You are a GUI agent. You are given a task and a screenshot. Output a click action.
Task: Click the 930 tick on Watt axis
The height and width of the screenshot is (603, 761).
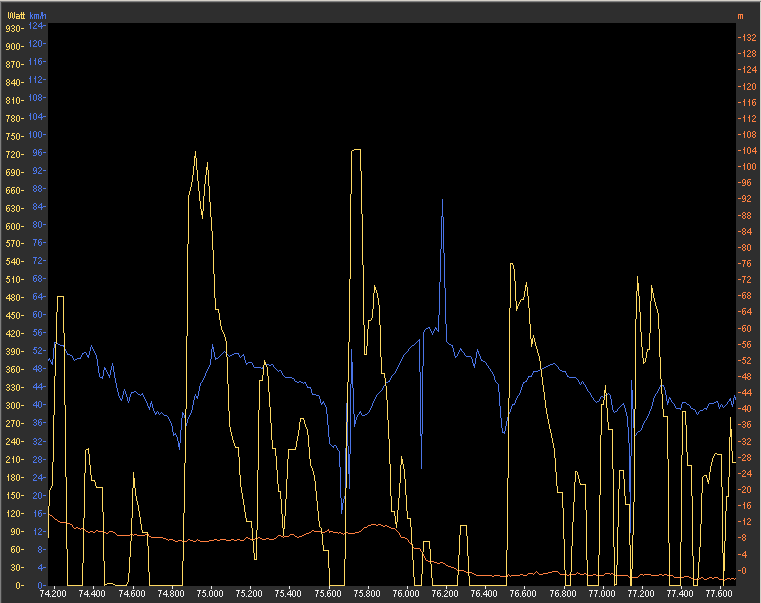tap(13, 28)
